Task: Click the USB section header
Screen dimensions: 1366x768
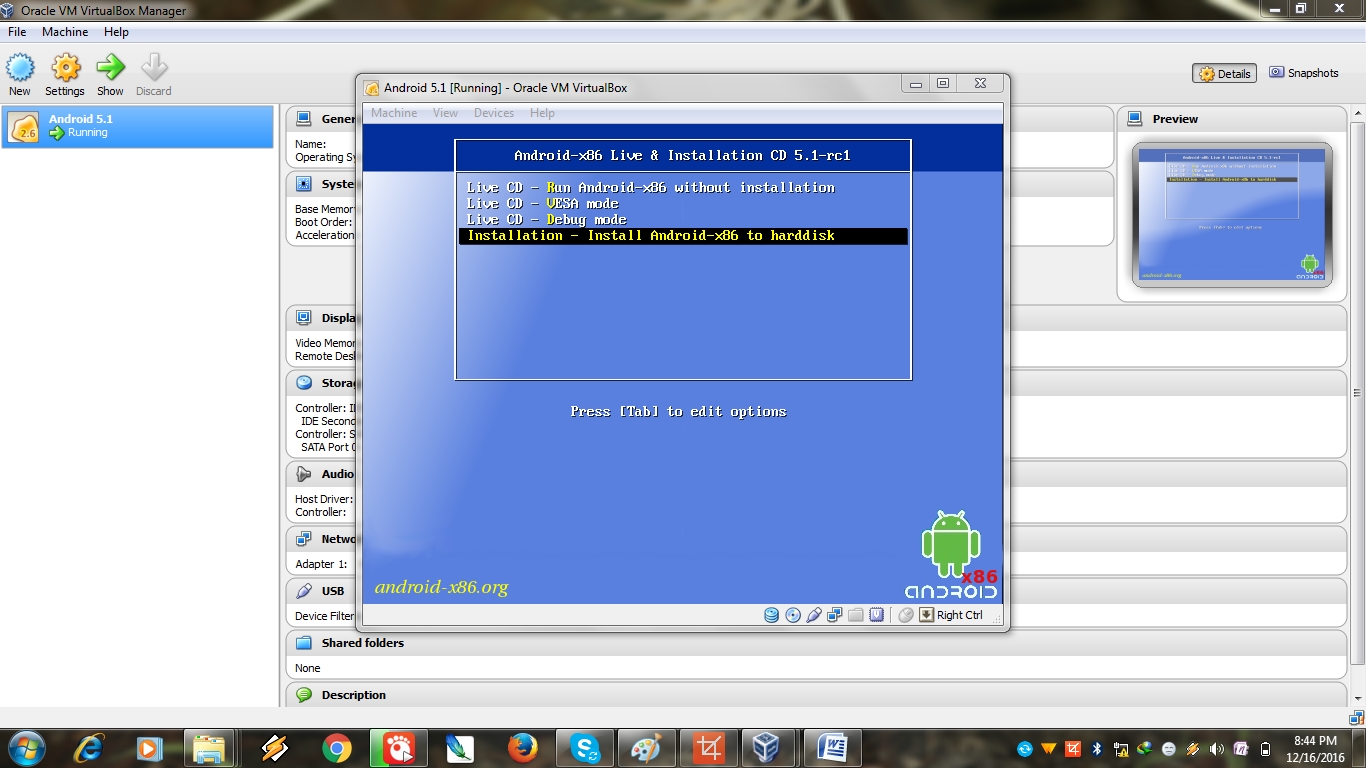Action: (816, 591)
